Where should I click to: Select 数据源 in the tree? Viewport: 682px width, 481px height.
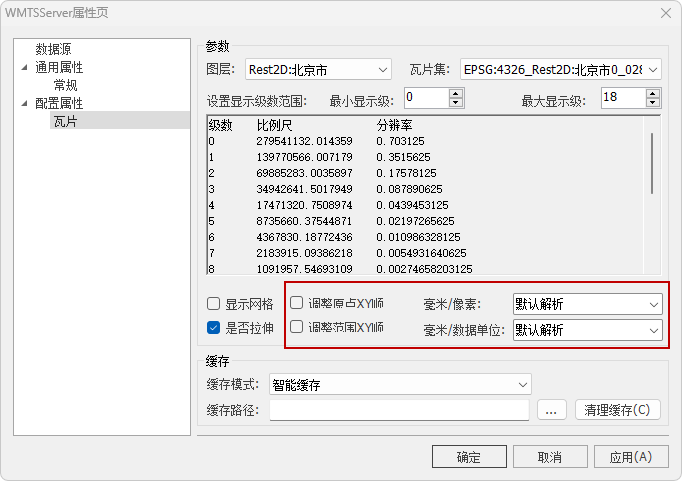(x=53, y=49)
